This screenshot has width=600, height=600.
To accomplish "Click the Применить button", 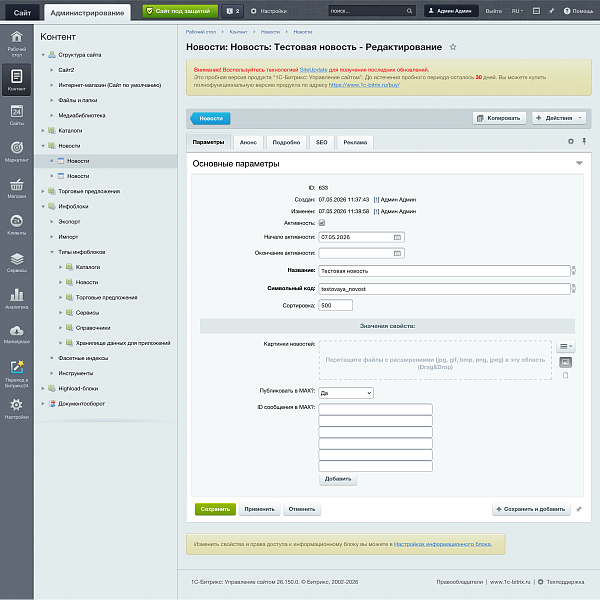I will pos(259,509).
